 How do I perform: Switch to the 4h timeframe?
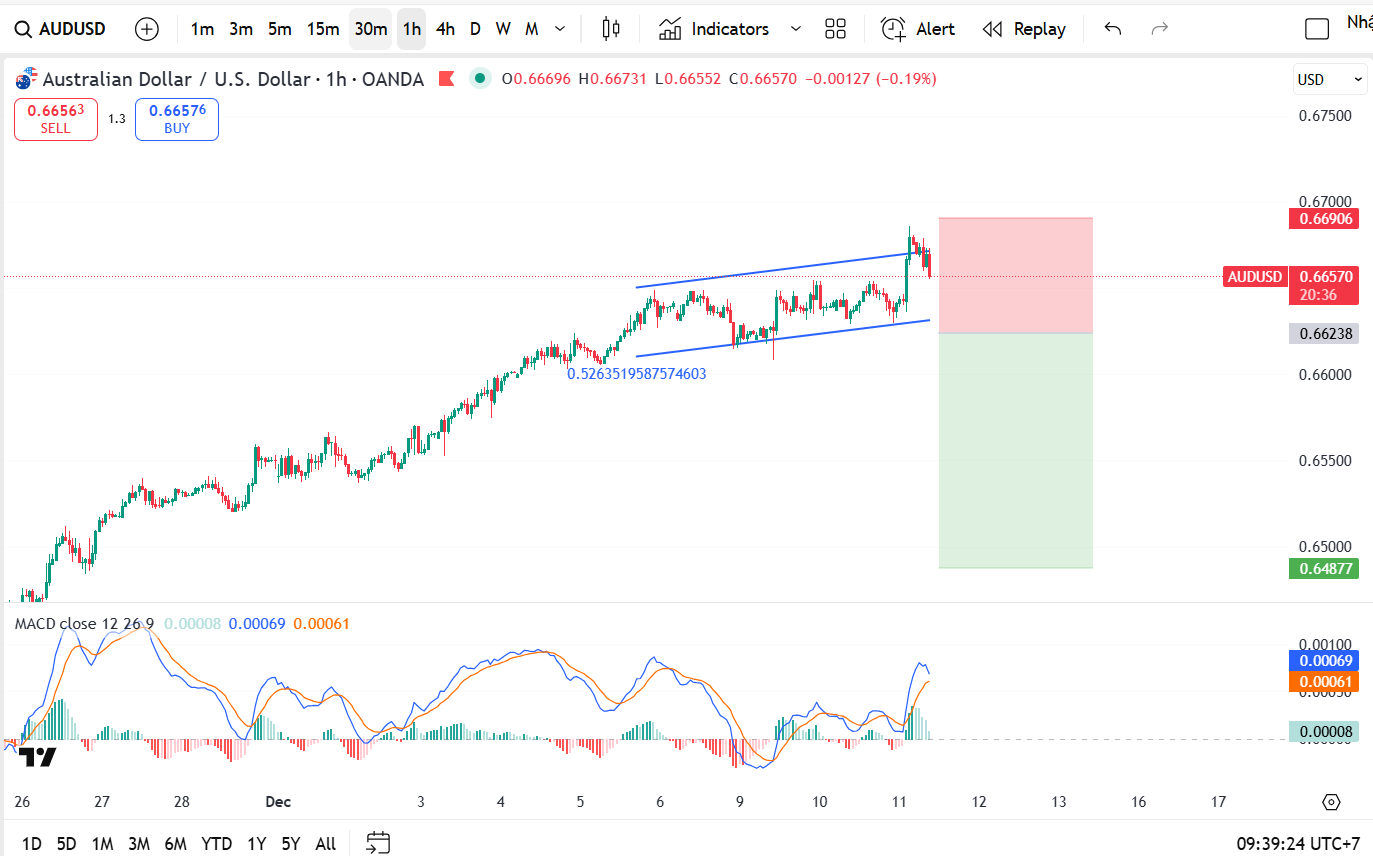[445, 29]
